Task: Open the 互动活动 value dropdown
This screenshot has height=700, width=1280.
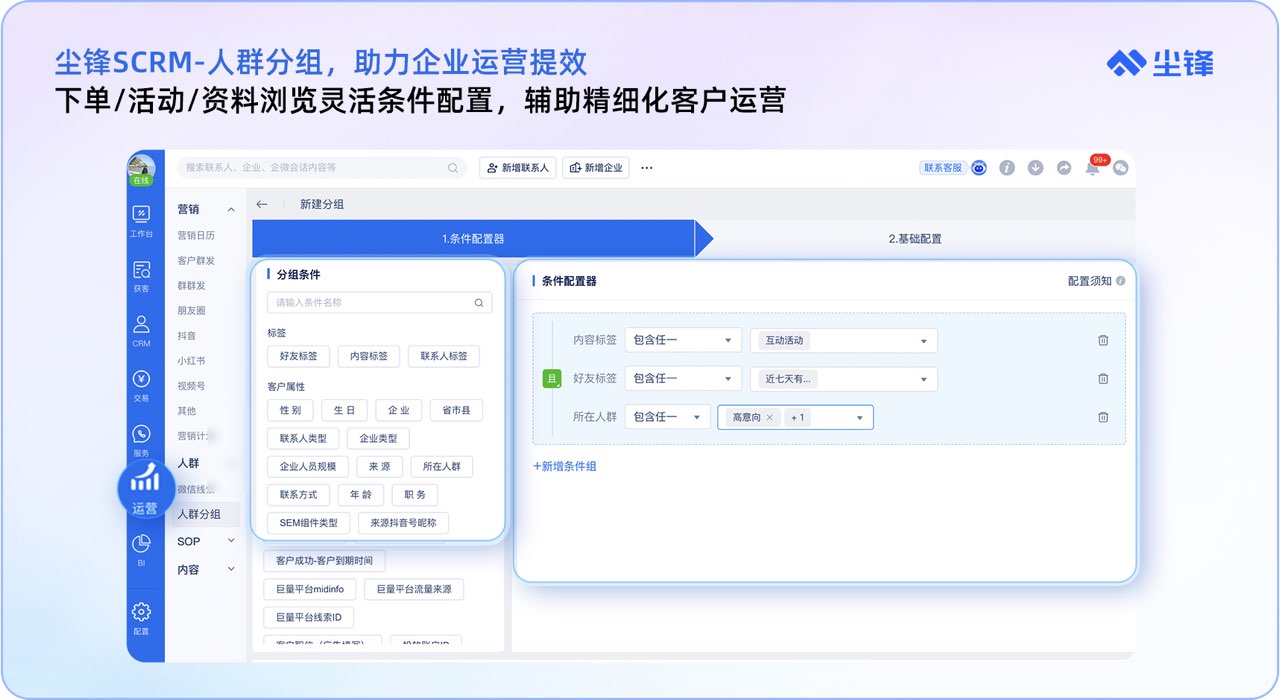Action: [x=843, y=340]
